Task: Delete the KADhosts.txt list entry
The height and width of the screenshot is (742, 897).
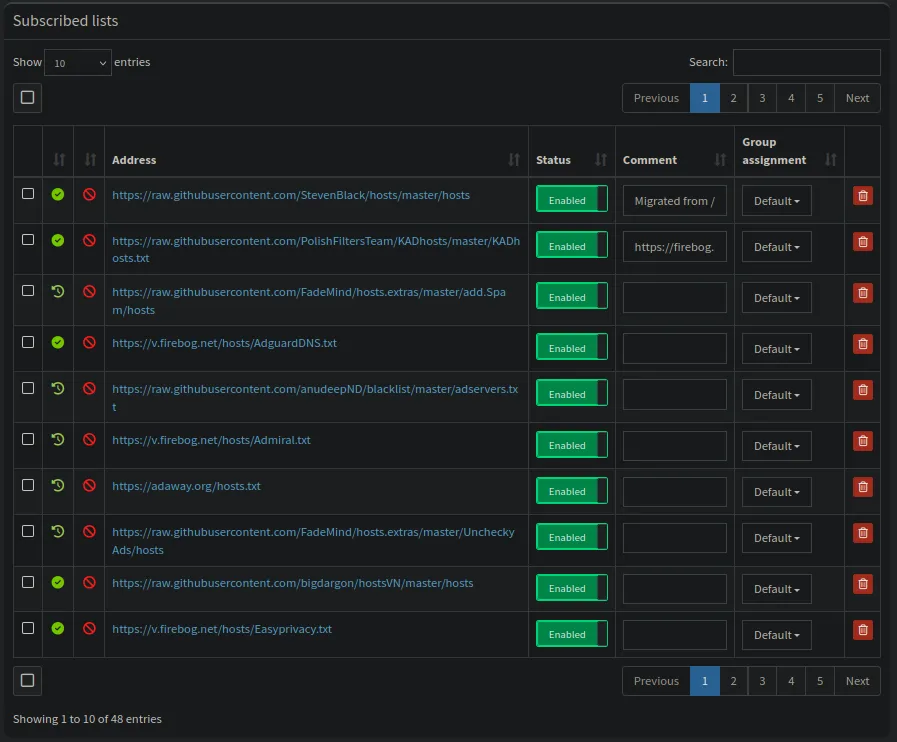Action: pos(863,242)
